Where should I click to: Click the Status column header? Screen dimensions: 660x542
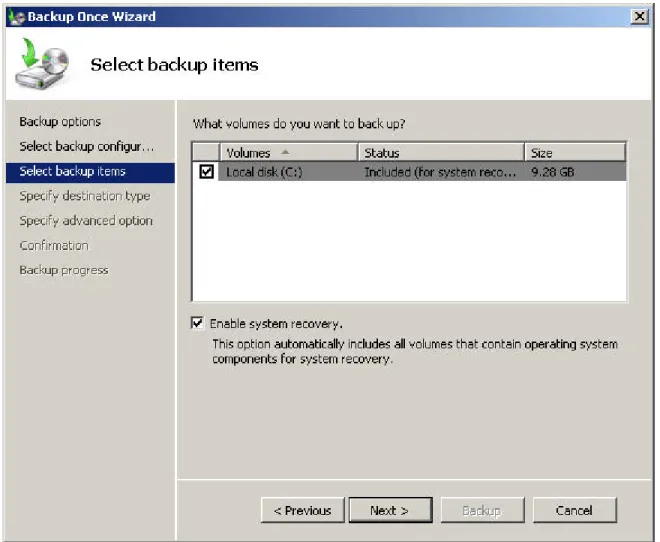[441, 152]
